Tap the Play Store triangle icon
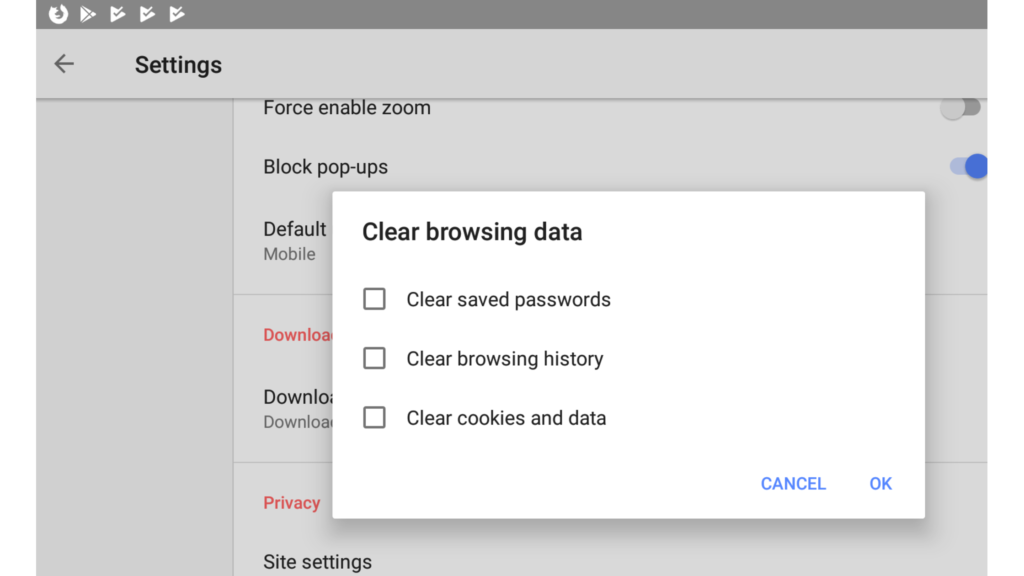This screenshot has height=576, width=1024. coord(88,14)
